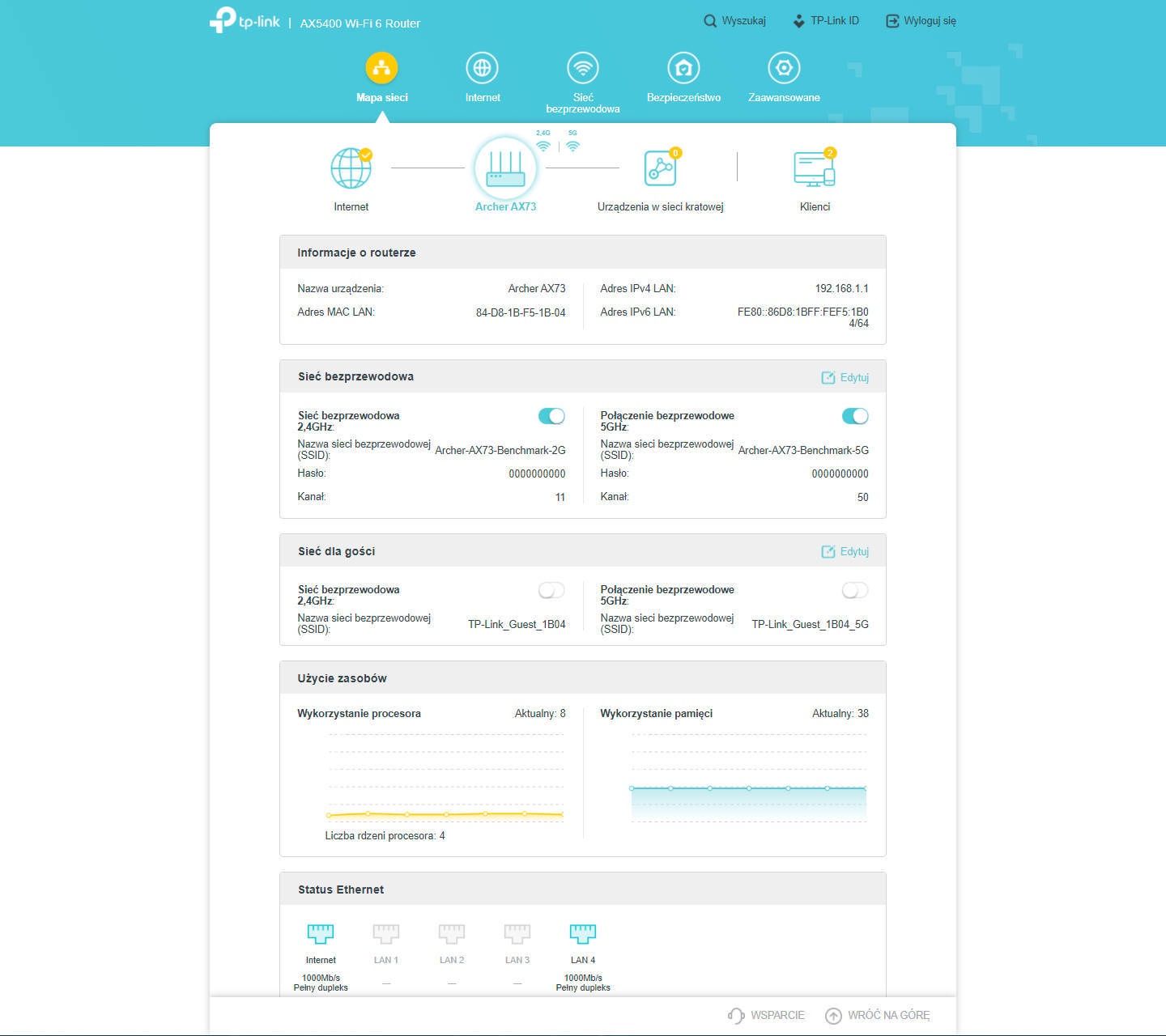This screenshot has height=1036, width=1166.
Task: Click the Wsparcie headset icon
Action: point(736,1015)
